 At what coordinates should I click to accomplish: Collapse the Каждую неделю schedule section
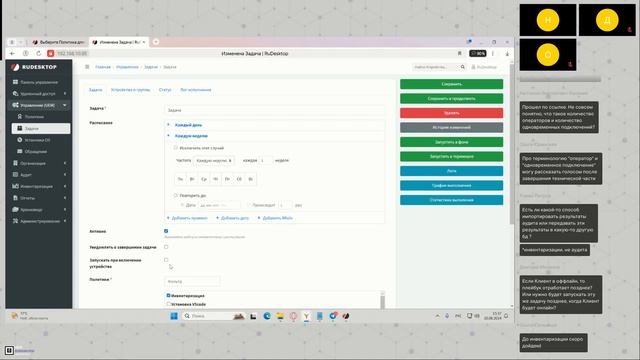[x=191, y=136]
